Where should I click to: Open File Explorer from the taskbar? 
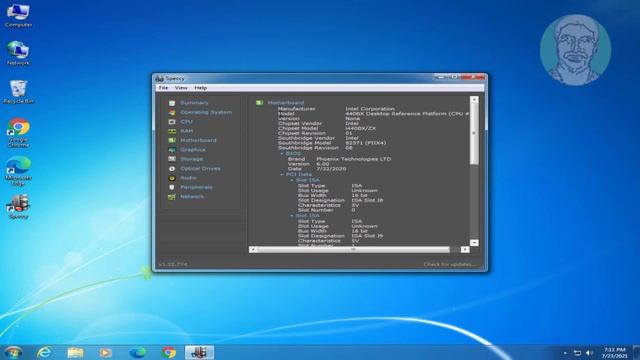75,352
